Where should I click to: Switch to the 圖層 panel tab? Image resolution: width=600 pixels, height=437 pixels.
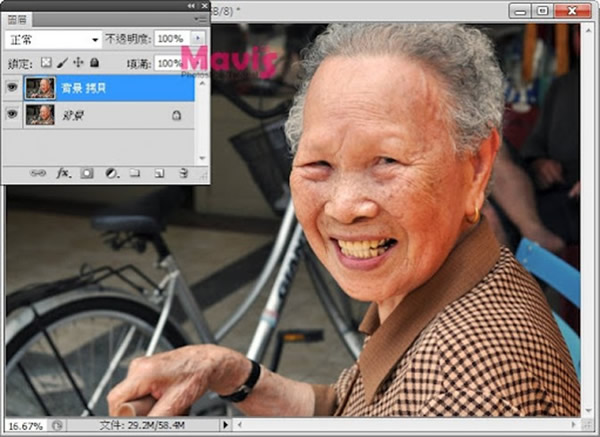pos(19,19)
